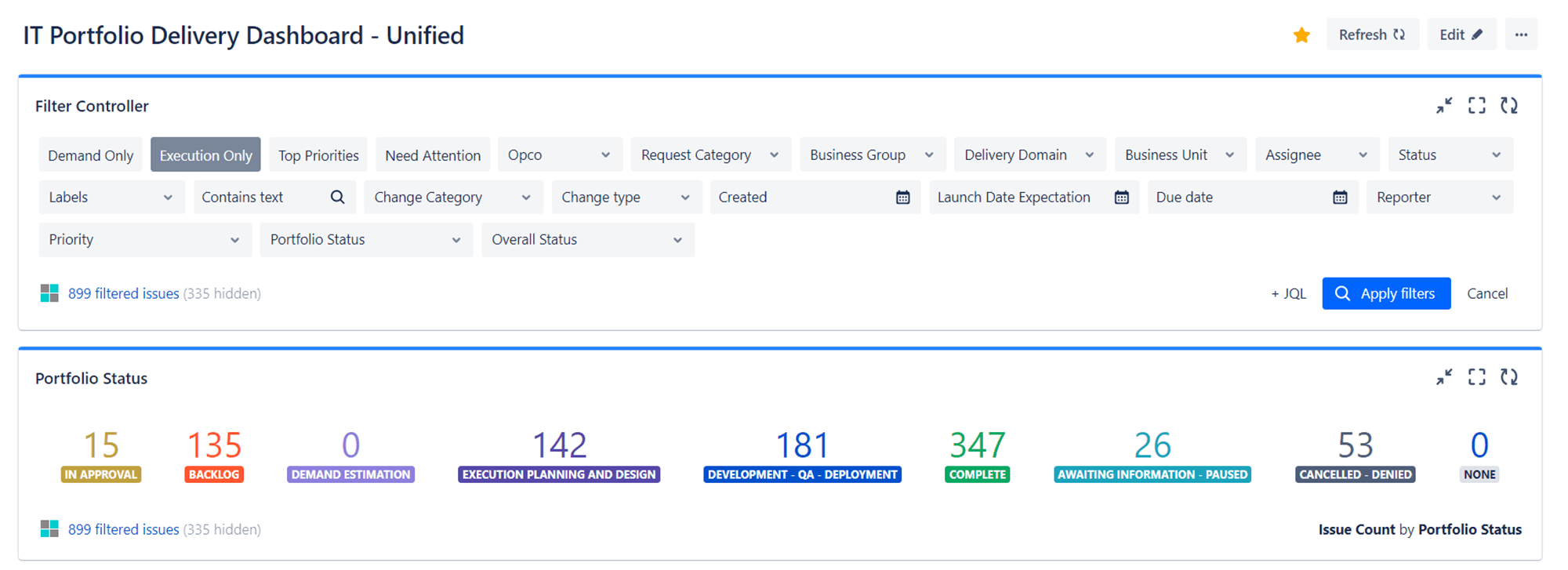The height and width of the screenshot is (570, 1568).
Task: Unstar the dashboard with the favorite star
Action: (1301, 35)
